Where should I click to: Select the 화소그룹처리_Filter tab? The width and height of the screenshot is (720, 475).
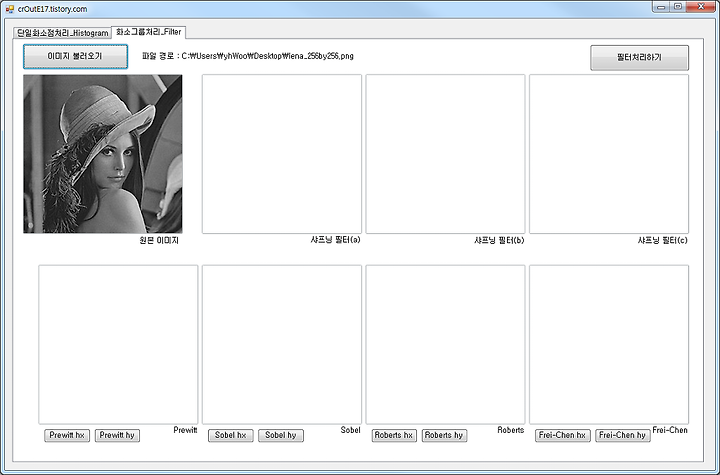pyautogui.click(x=148, y=32)
